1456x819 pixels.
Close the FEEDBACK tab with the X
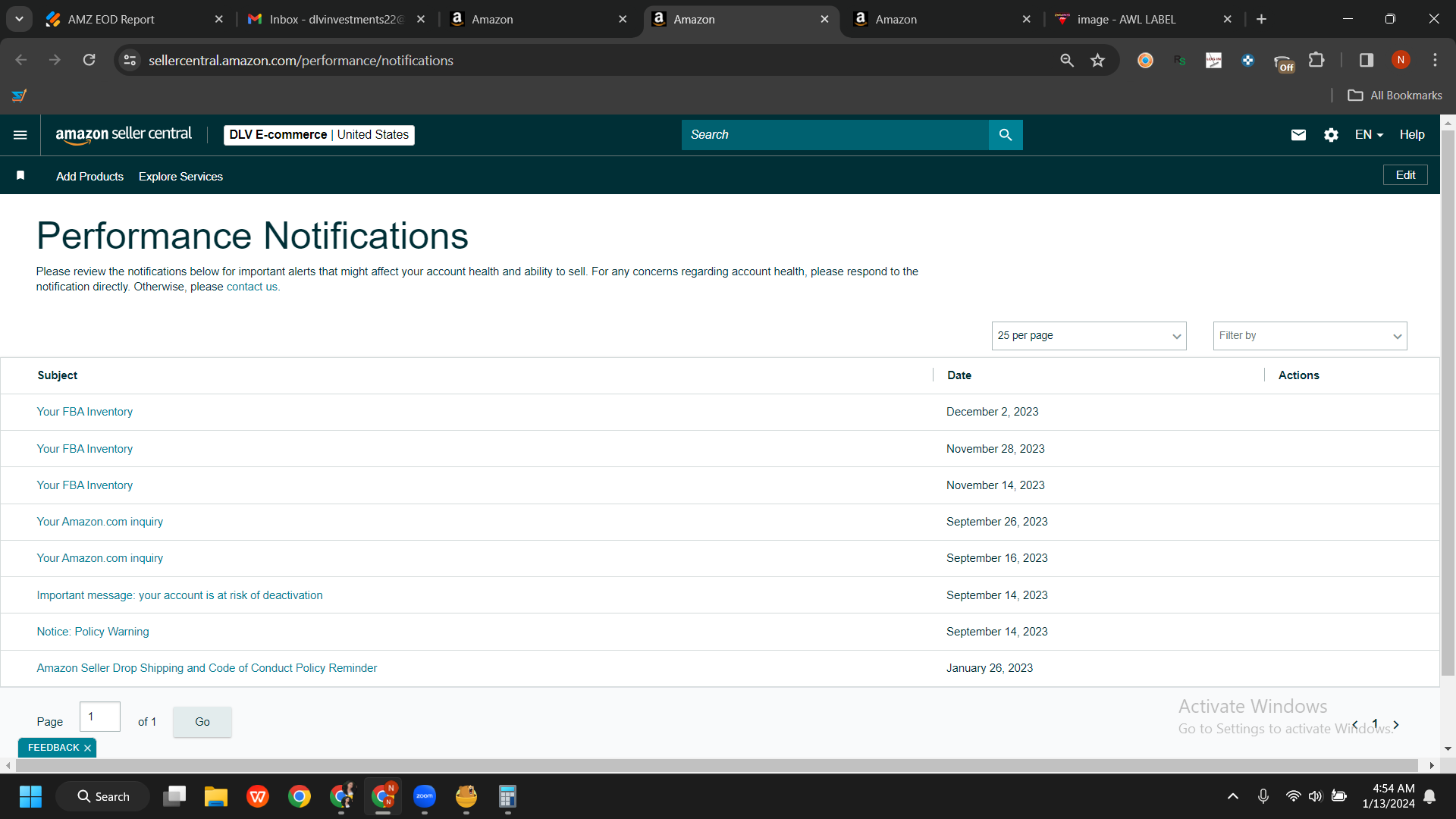click(x=87, y=748)
